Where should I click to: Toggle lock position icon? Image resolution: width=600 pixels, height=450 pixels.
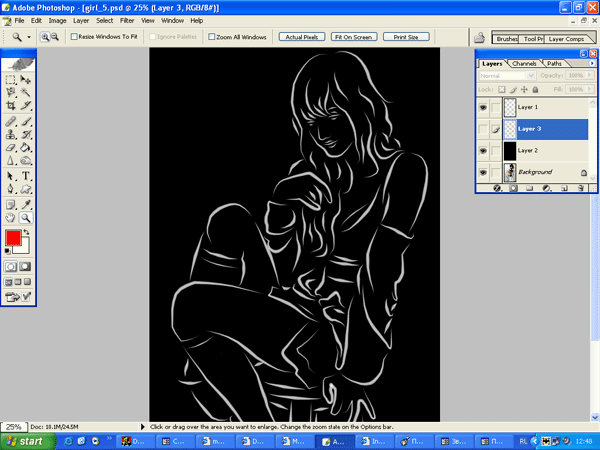(x=524, y=90)
